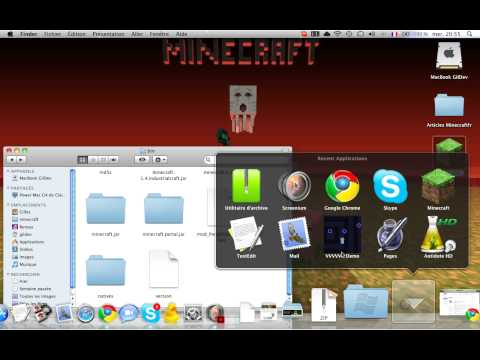480x360 pixels.
Task: Select Musique in Finder sidebar
Action: pos(24,265)
